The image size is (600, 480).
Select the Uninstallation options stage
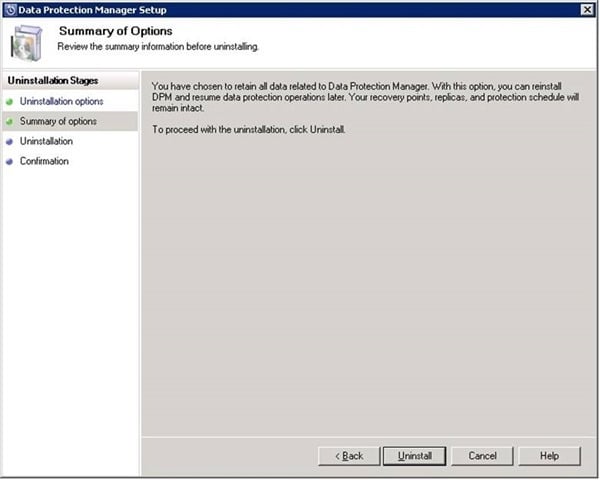point(62,101)
